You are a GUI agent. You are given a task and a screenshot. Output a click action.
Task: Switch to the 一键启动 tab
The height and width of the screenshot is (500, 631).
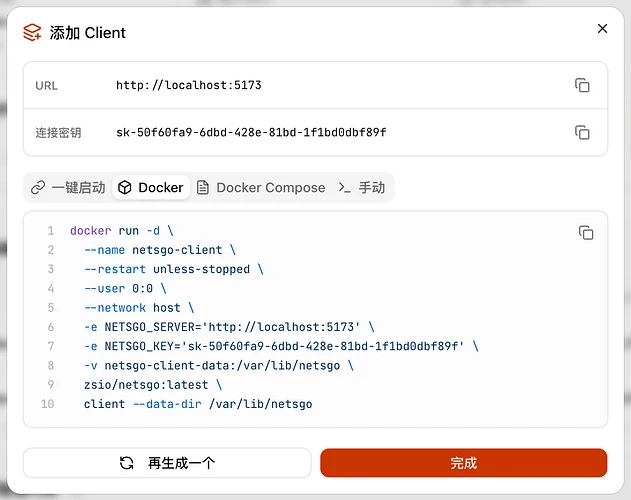tap(68, 188)
